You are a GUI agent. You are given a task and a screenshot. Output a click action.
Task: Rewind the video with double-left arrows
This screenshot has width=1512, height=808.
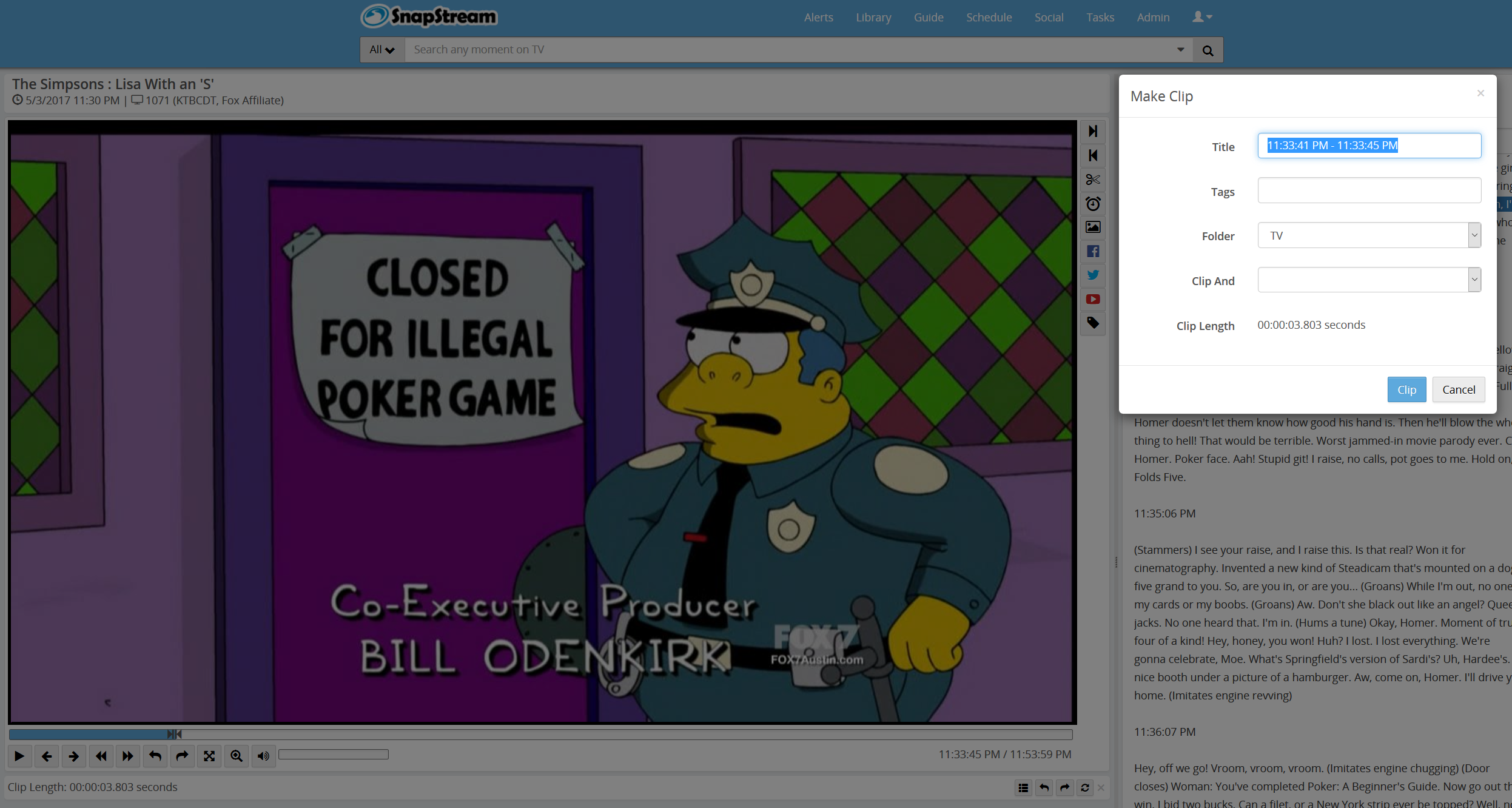pos(101,756)
